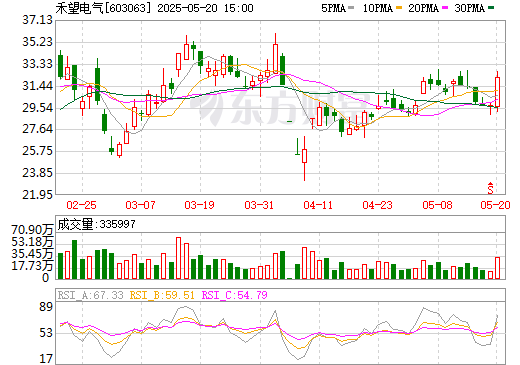The width and height of the screenshot is (520, 365).
Task: Click the 33.33 price axis label
Action: point(37,63)
